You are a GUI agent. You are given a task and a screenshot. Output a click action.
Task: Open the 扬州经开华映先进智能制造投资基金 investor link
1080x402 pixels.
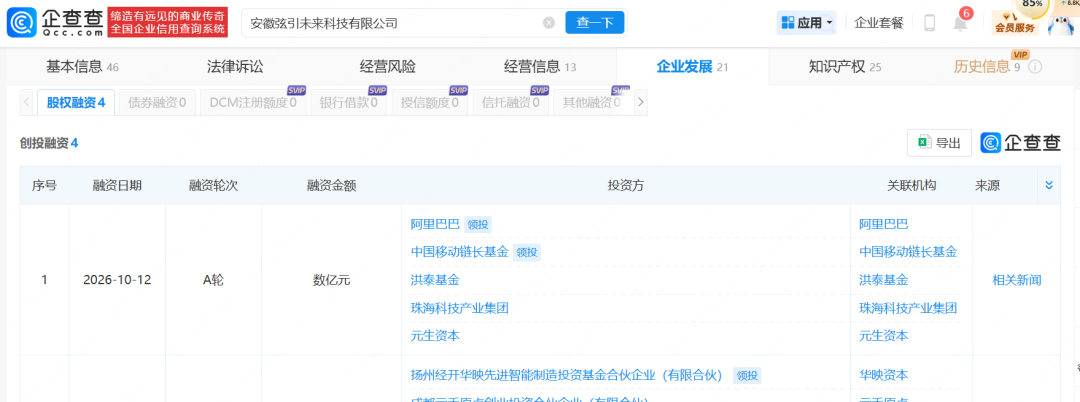tap(566, 375)
